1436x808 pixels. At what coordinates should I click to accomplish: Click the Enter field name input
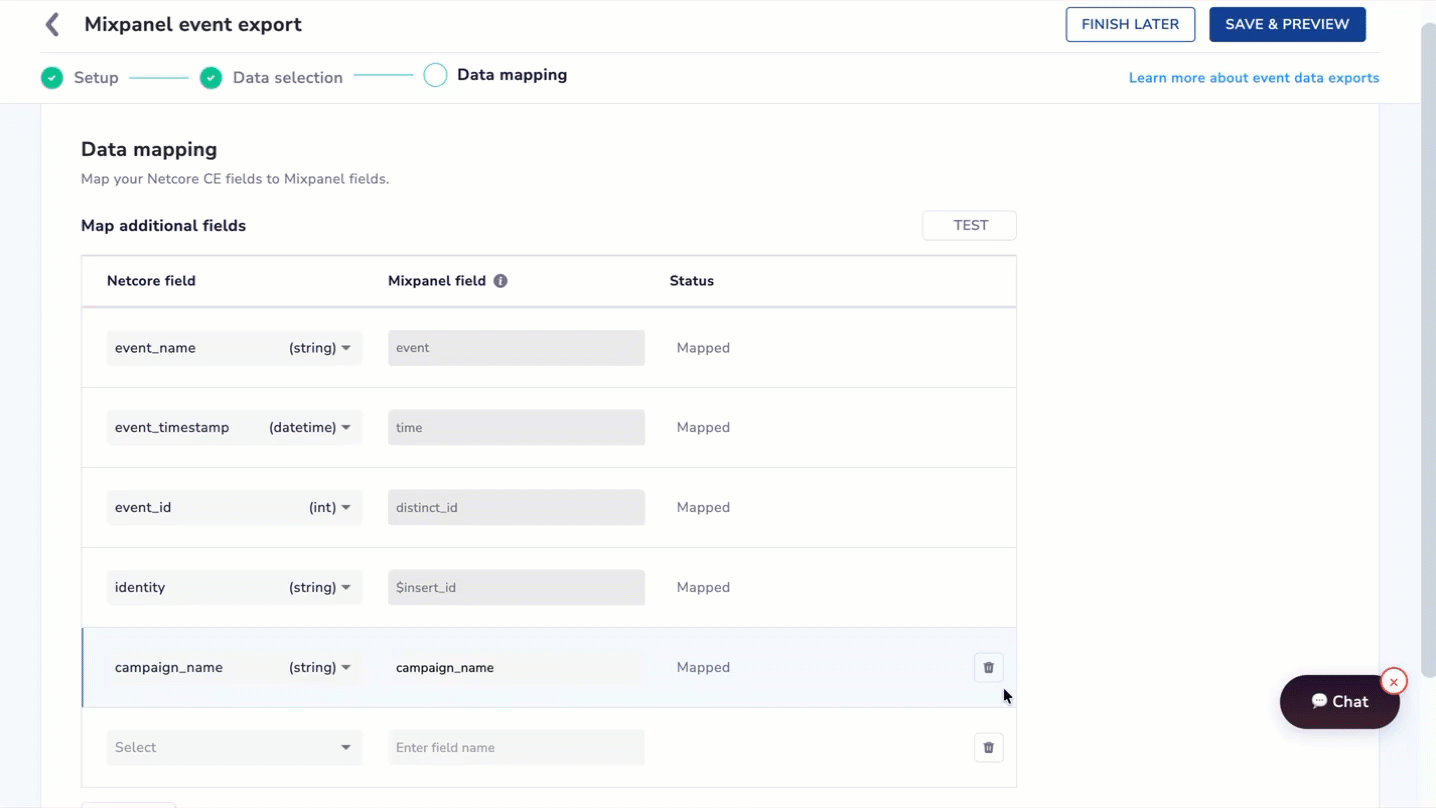coord(516,747)
